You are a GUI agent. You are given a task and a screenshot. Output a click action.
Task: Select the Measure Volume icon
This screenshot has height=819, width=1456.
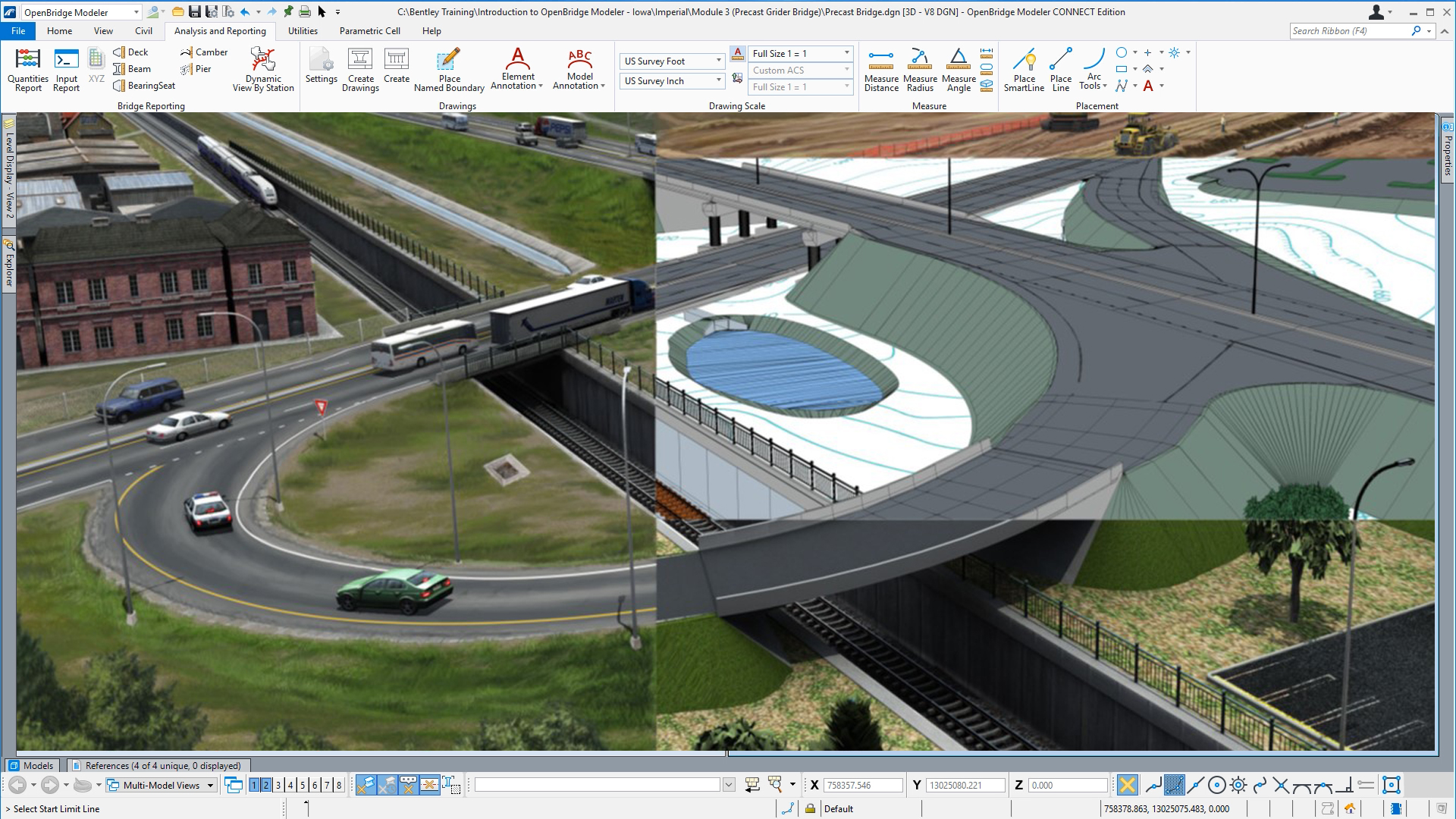tap(987, 86)
